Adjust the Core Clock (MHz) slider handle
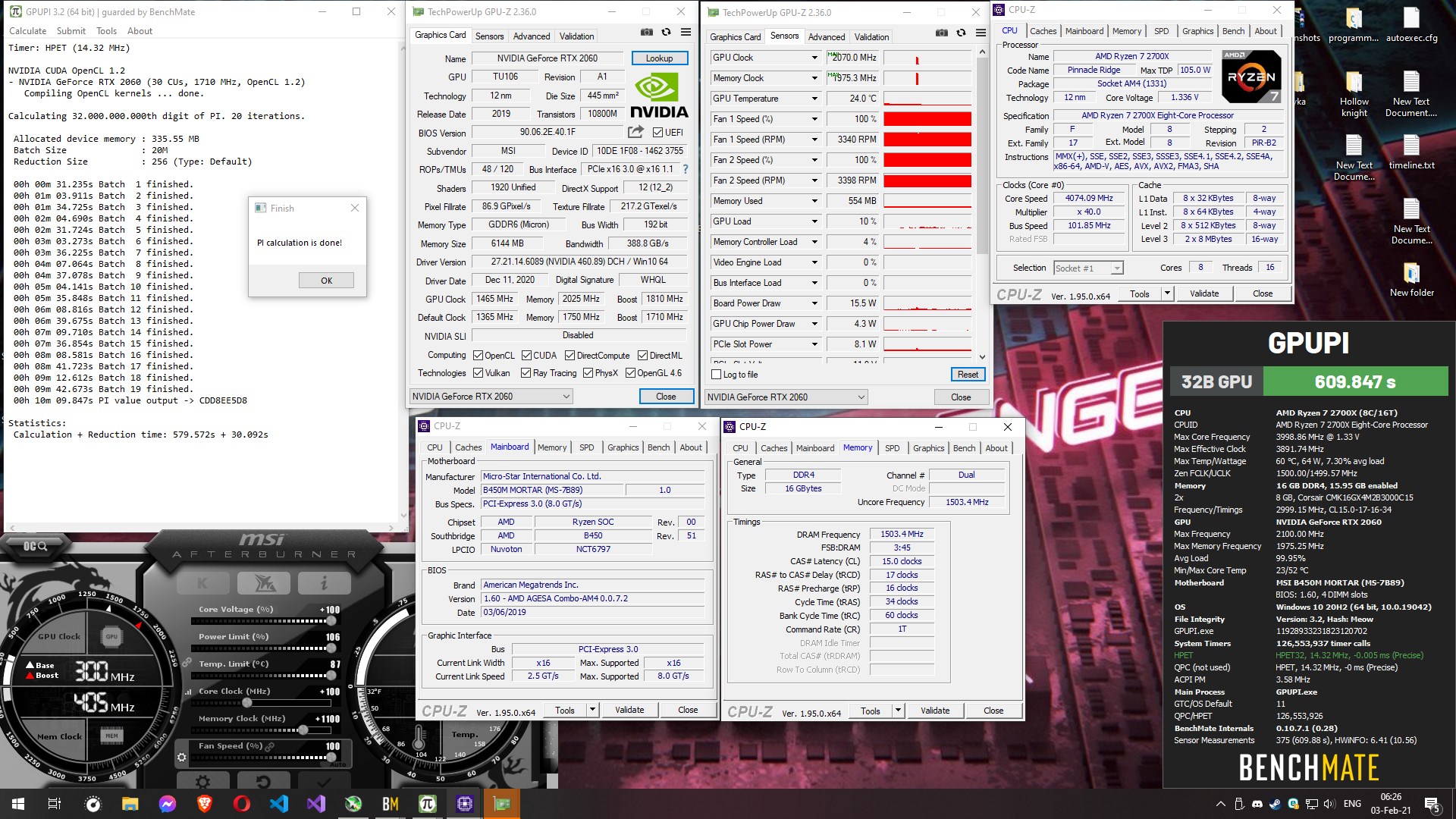 point(247,702)
